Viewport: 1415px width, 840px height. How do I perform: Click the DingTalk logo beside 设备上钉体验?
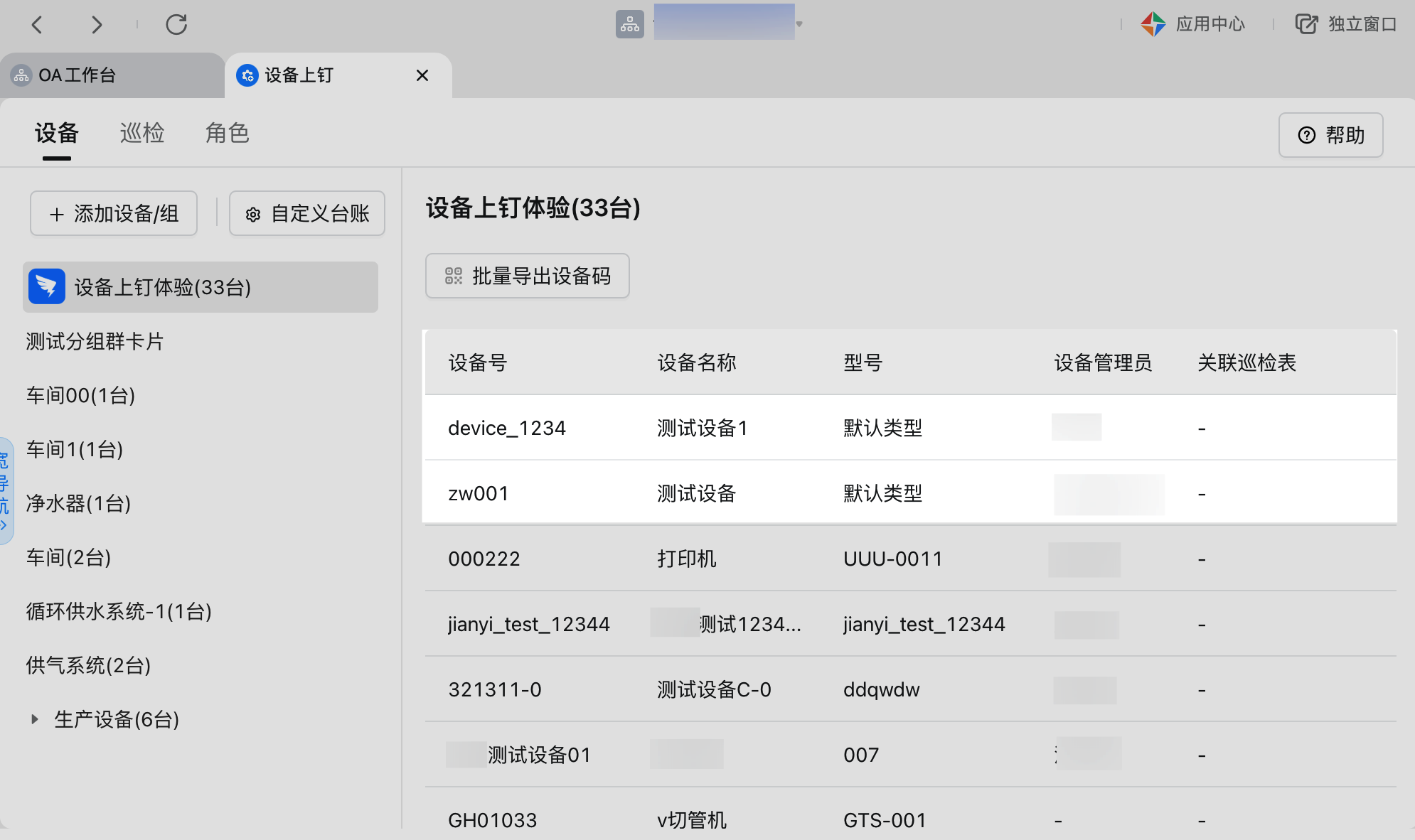point(47,287)
